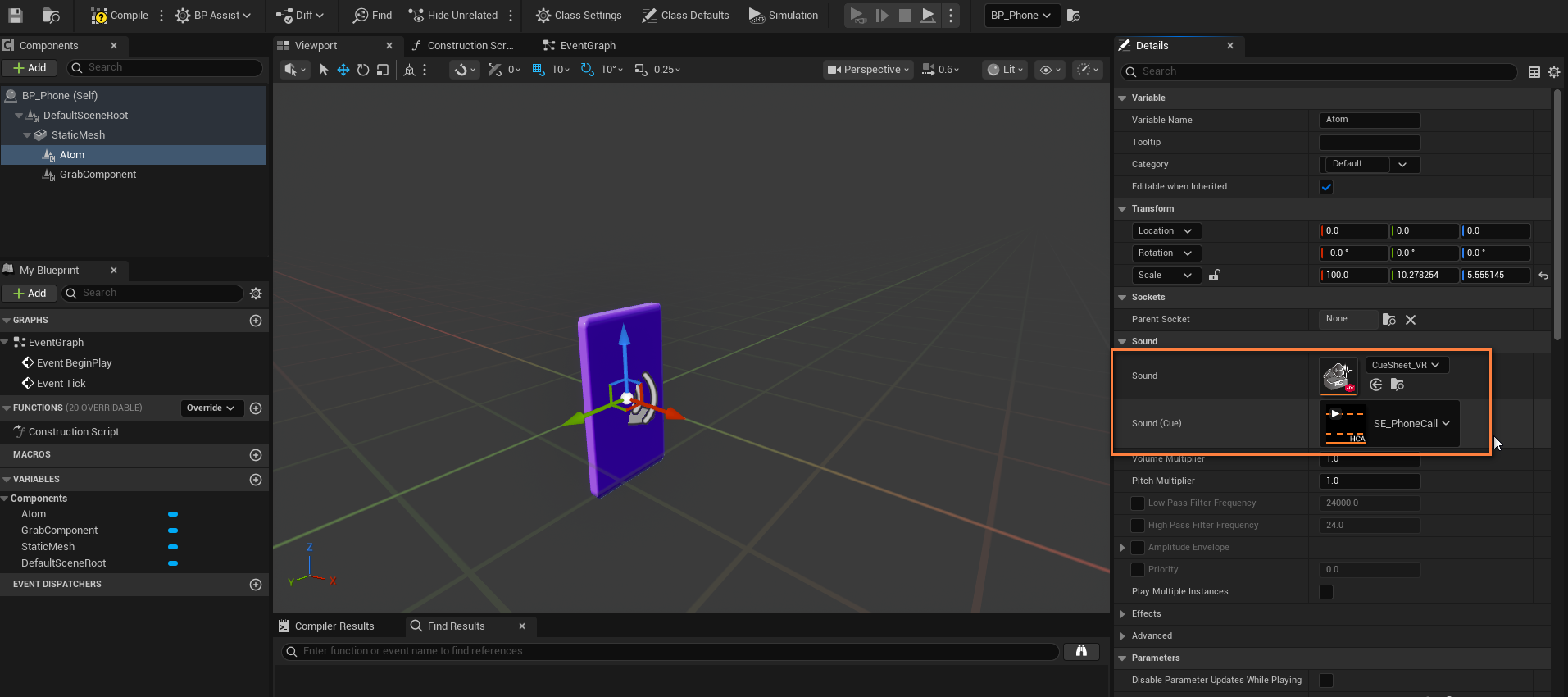Open the BP Assist dropdown
Viewport: 1568px width, 697px height.
[213, 15]
